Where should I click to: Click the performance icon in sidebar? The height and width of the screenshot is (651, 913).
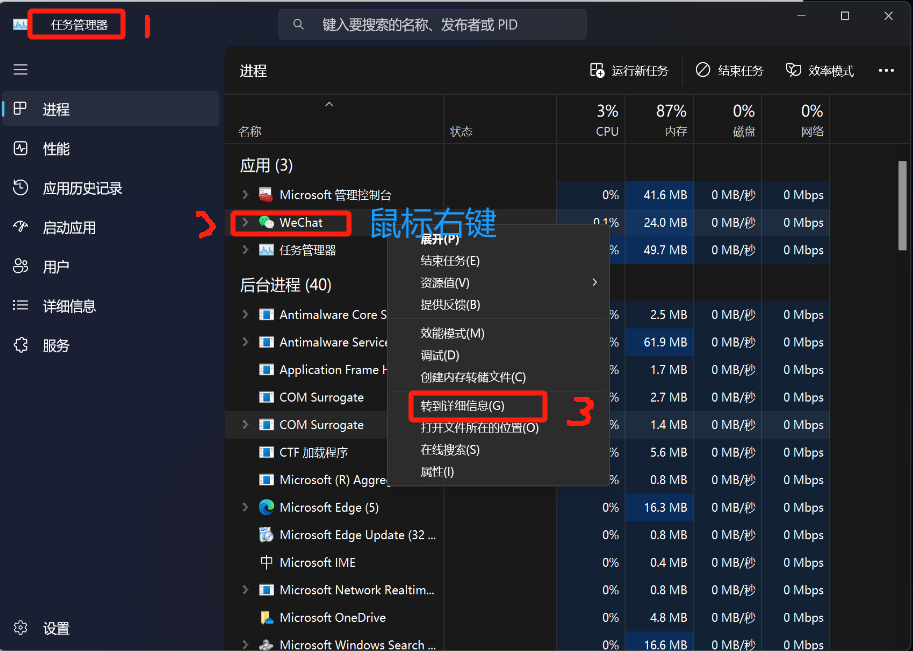20,148
